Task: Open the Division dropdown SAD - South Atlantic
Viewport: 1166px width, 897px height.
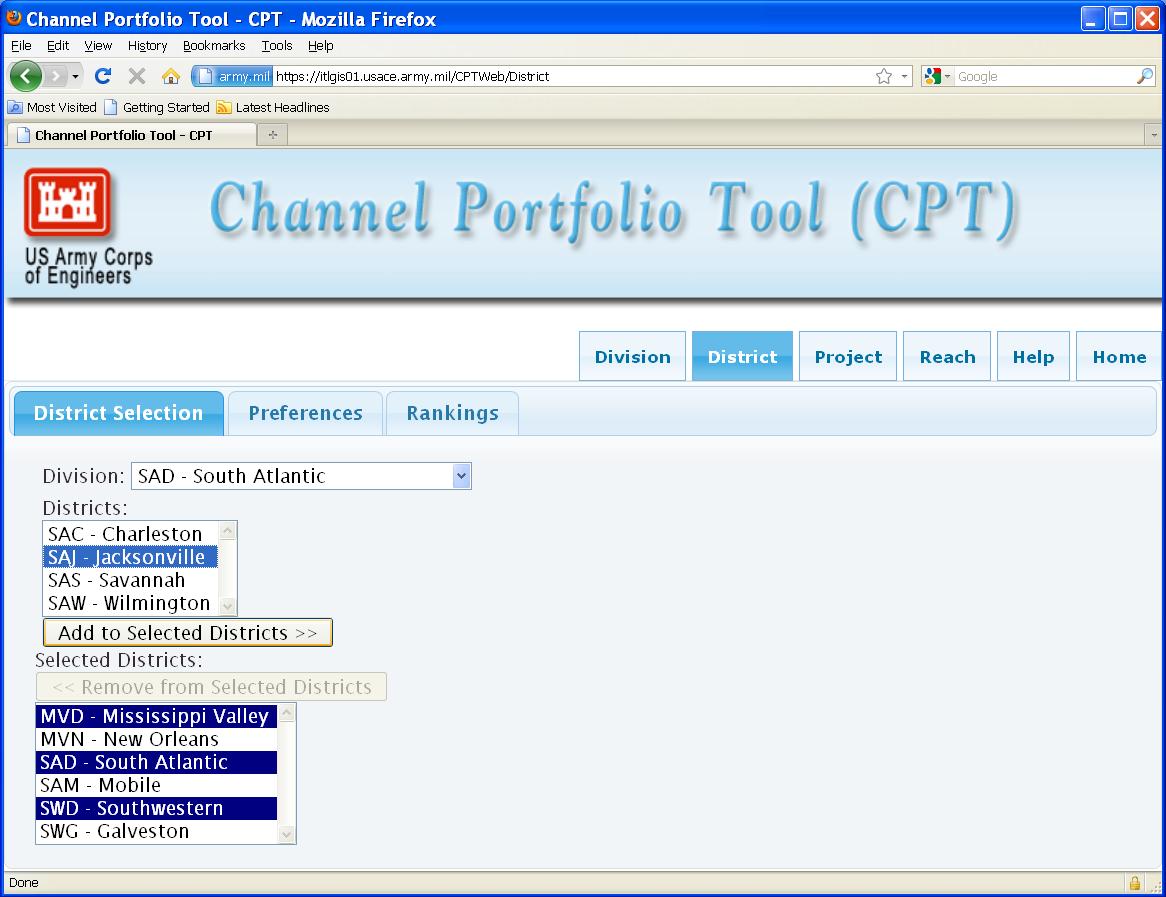Action: 301,476
